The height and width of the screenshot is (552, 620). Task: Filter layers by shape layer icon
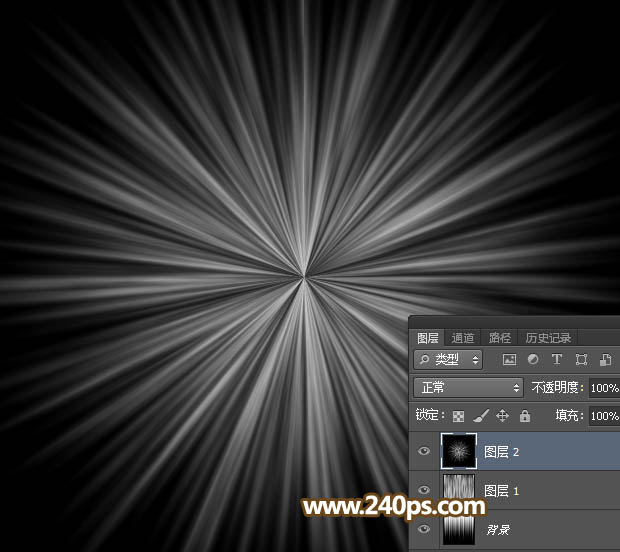click(581, 359)
